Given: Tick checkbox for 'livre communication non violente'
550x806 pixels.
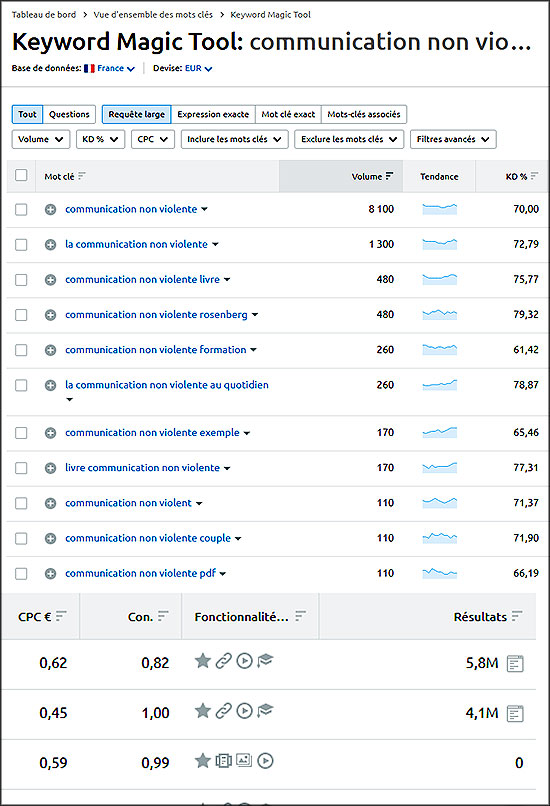Looking at the screenshot, I should tap(21, 468).
